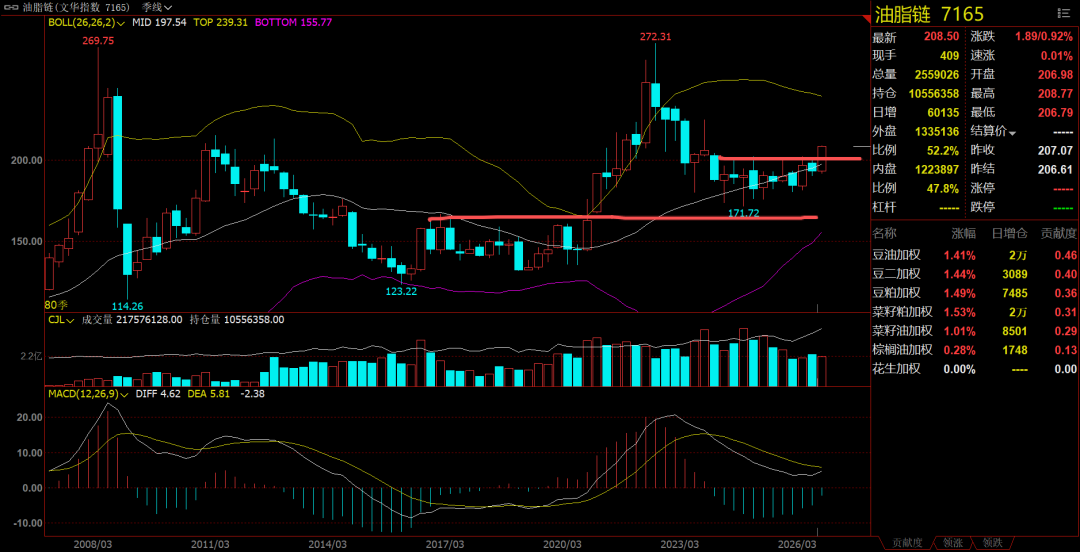
Task: Expand the 结算价 dropdown arrow
Action: pos(1012,132)
